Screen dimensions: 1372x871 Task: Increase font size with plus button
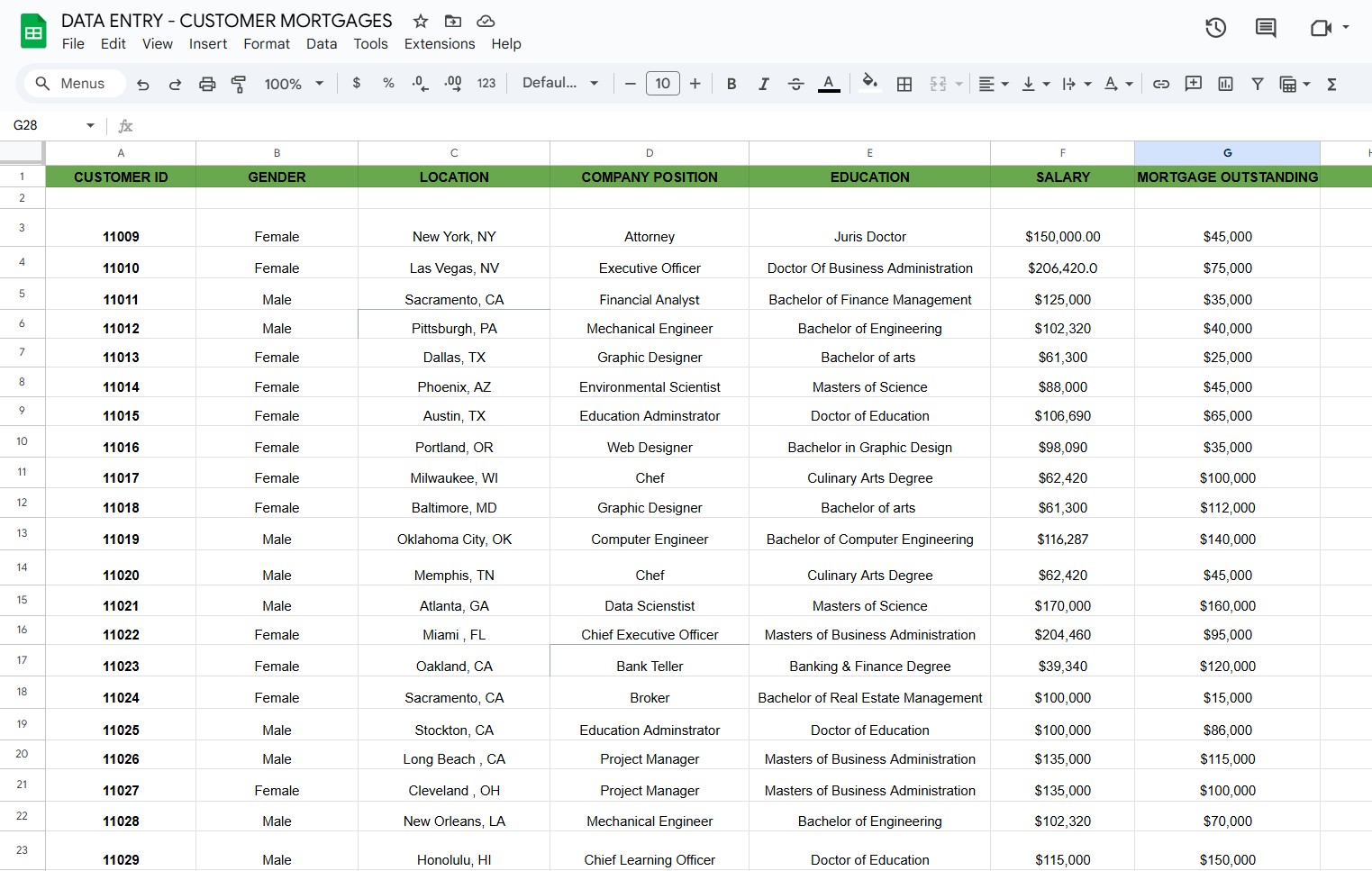[695, 84]
